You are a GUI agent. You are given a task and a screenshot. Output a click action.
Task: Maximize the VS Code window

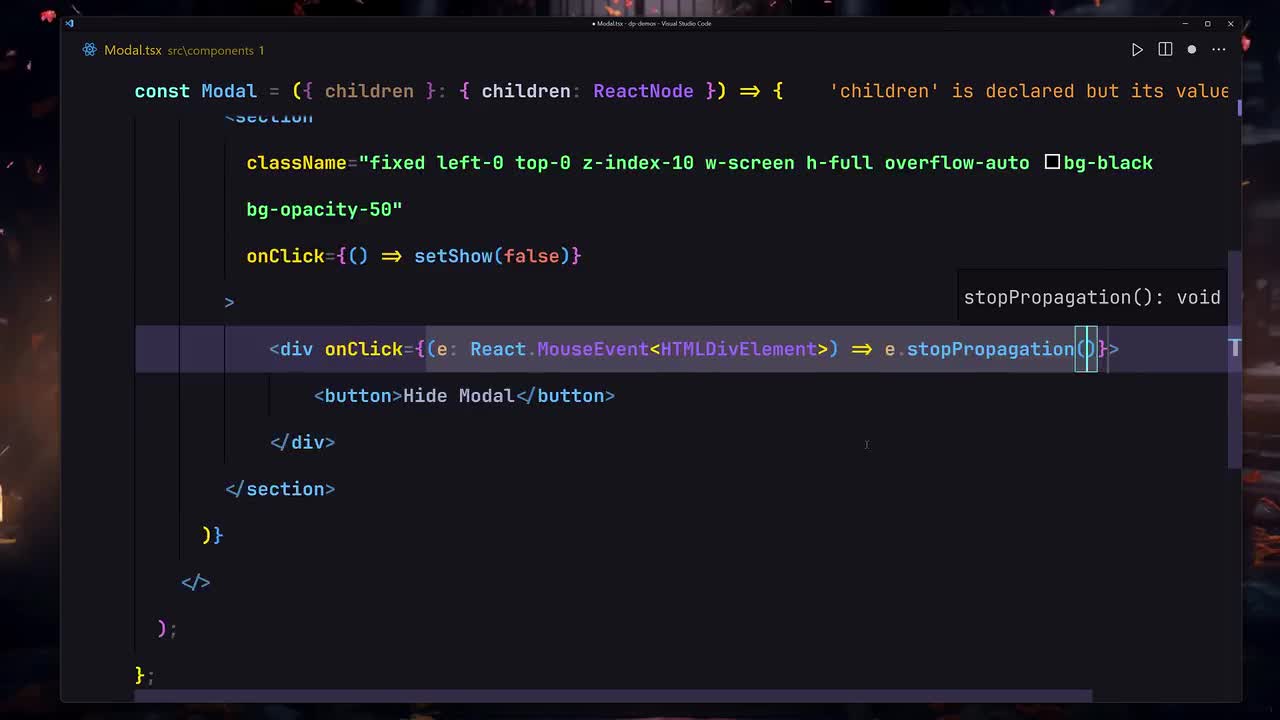[1207, 23]
